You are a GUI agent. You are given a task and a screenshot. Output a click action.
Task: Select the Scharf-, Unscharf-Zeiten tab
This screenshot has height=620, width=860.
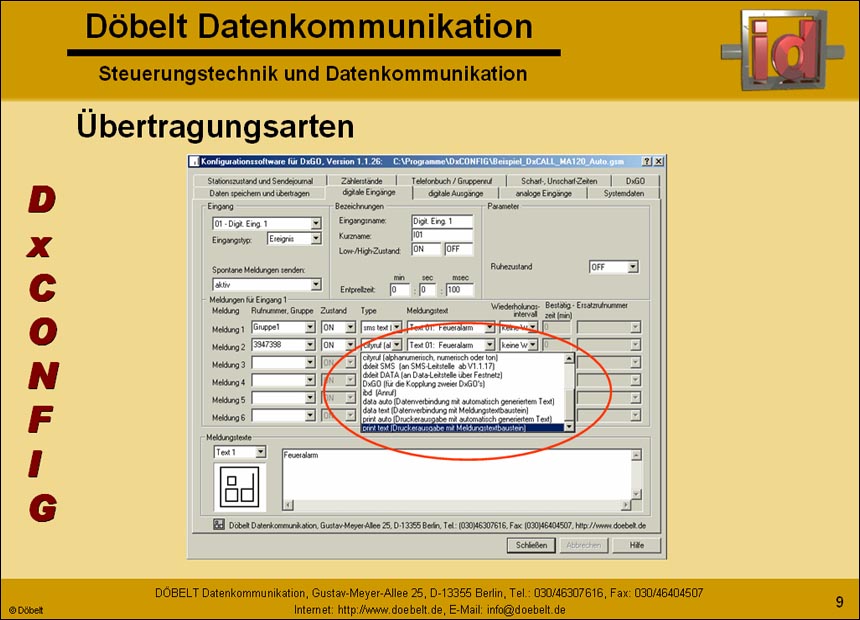tap(559, 181)
